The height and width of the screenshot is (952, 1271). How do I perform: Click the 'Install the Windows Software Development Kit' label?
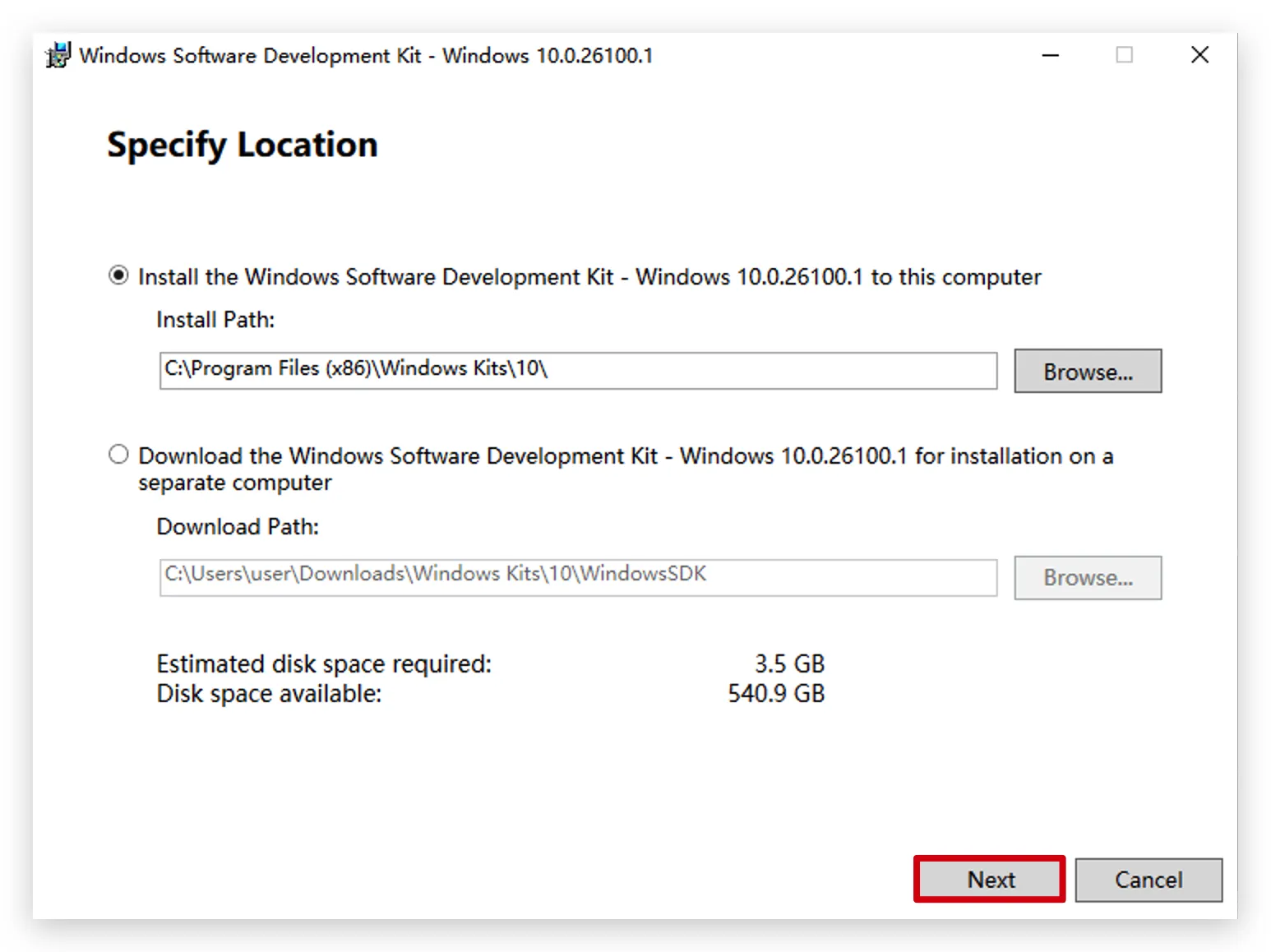coord(589,277)
